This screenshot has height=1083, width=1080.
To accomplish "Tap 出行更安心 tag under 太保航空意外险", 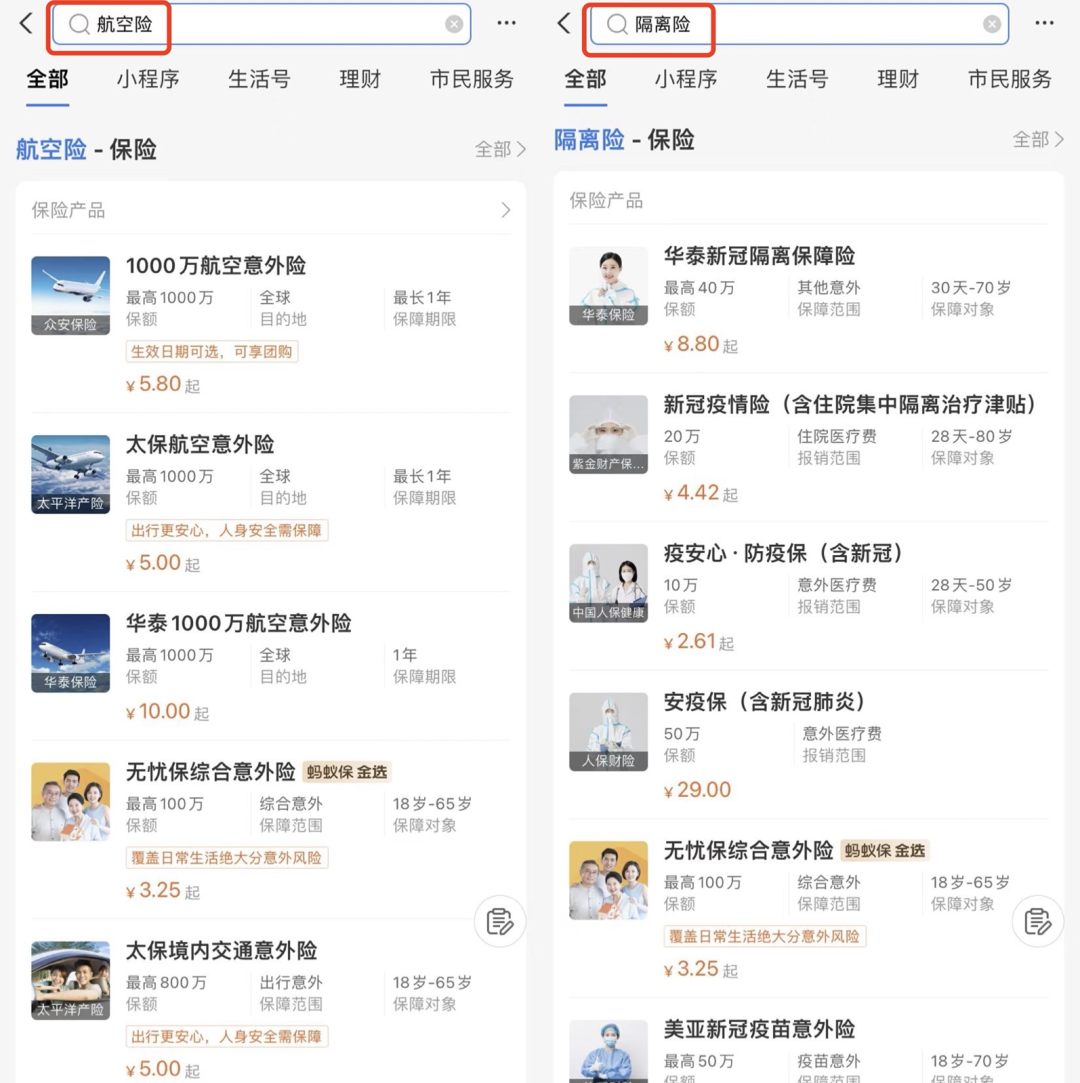I will (226, 530).
